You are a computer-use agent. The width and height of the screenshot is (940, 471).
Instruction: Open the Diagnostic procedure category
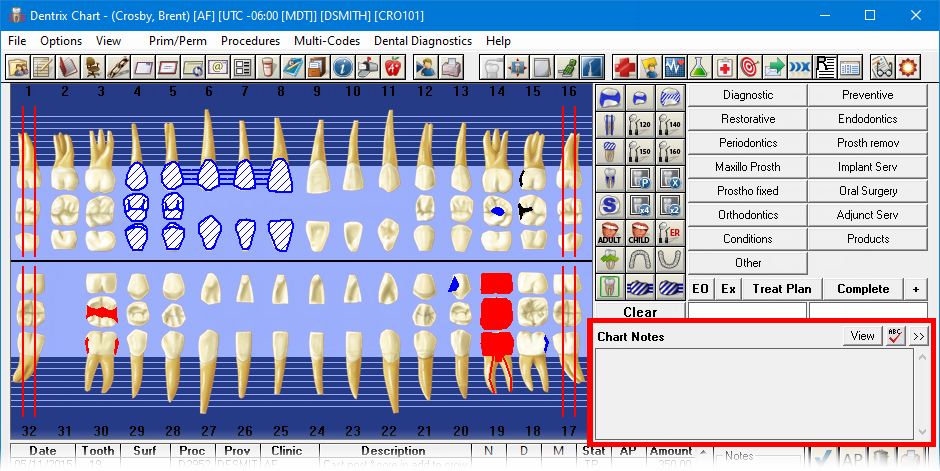pos(748,95)
